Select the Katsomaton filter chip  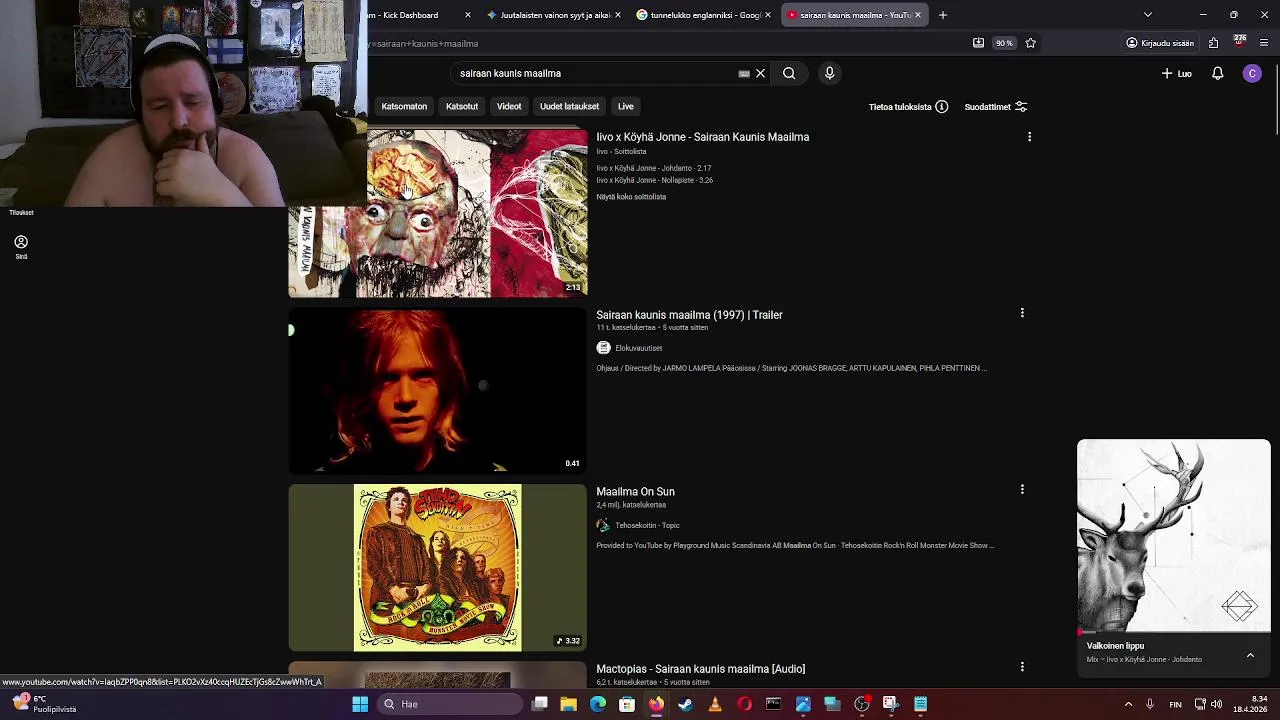[404, 106]
